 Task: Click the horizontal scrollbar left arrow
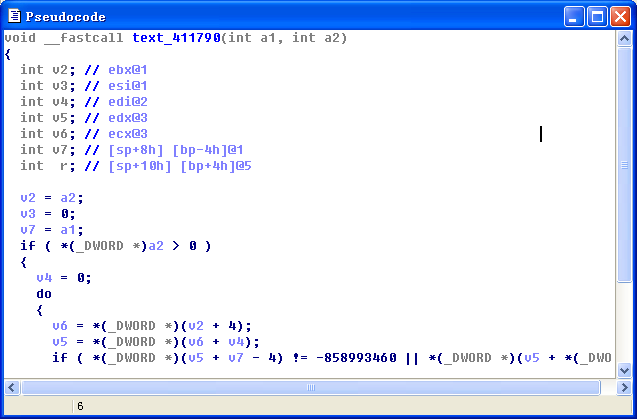pyautogui.click(x=11, y=388)
